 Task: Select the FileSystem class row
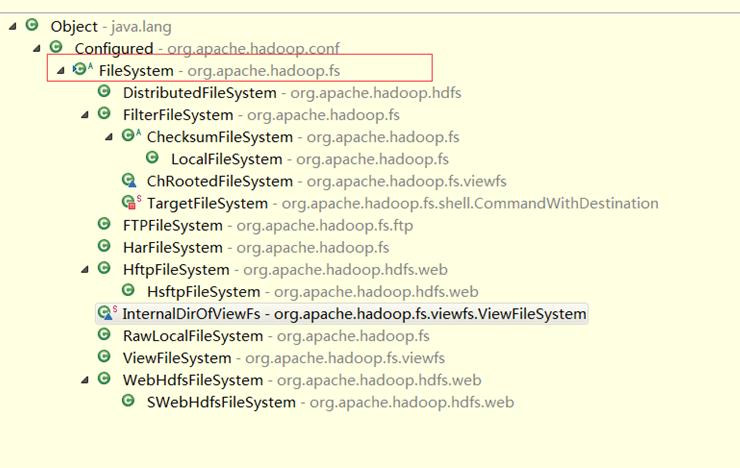pos(219,71)
